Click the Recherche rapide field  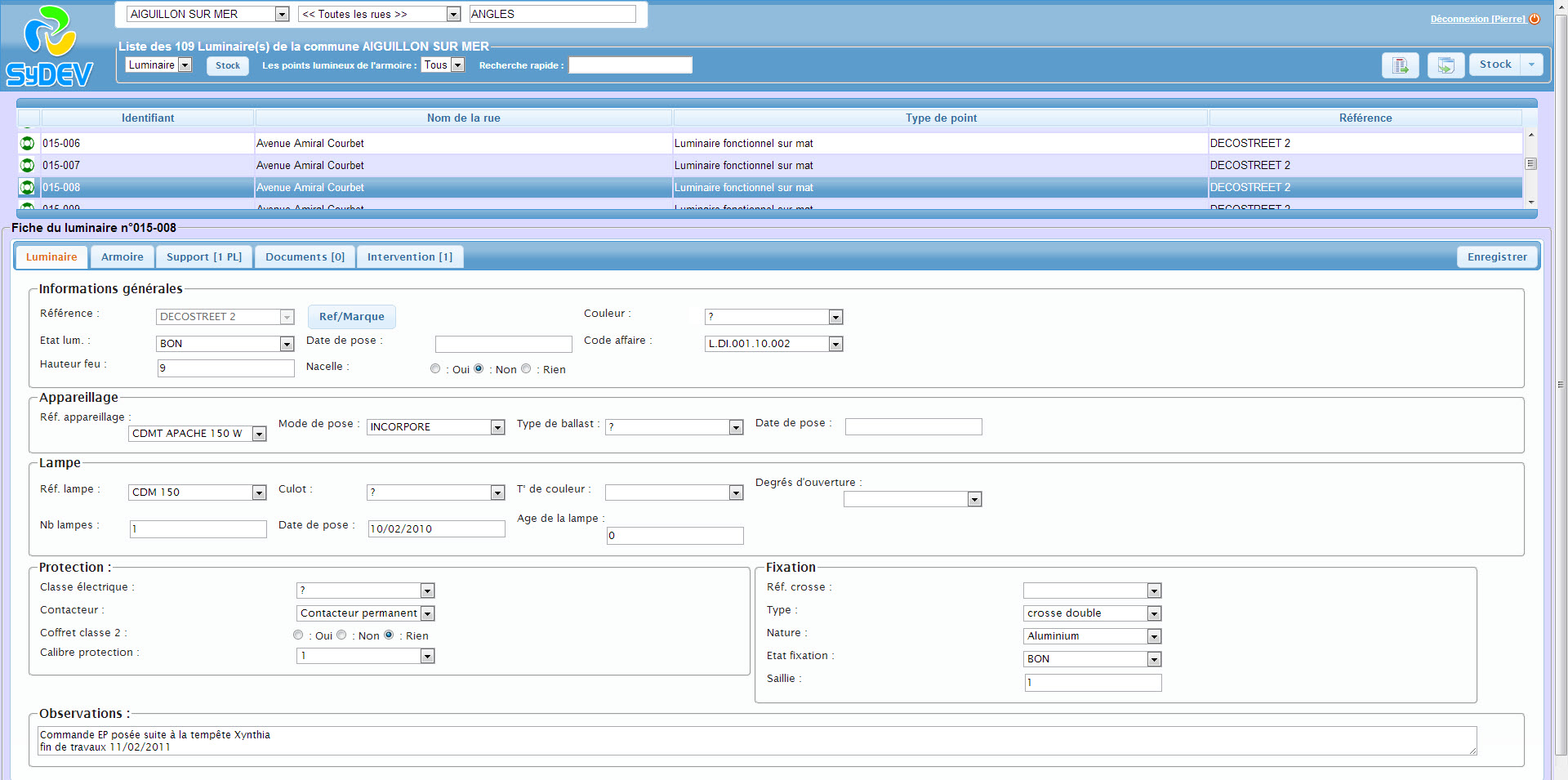(630, 65)
